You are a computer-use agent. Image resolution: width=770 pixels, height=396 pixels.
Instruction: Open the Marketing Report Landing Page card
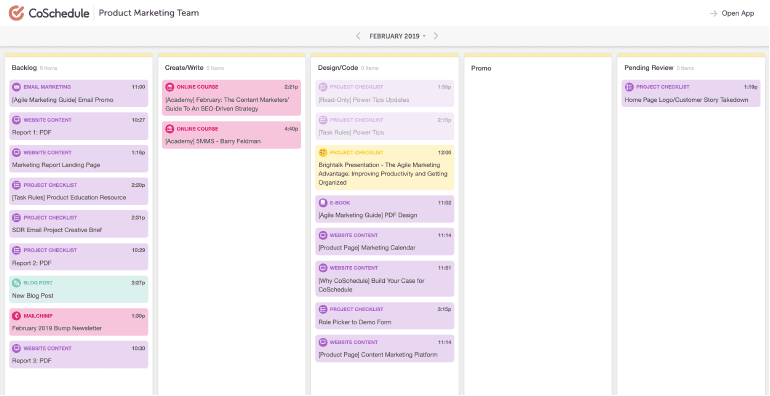(x=79, y=159)
